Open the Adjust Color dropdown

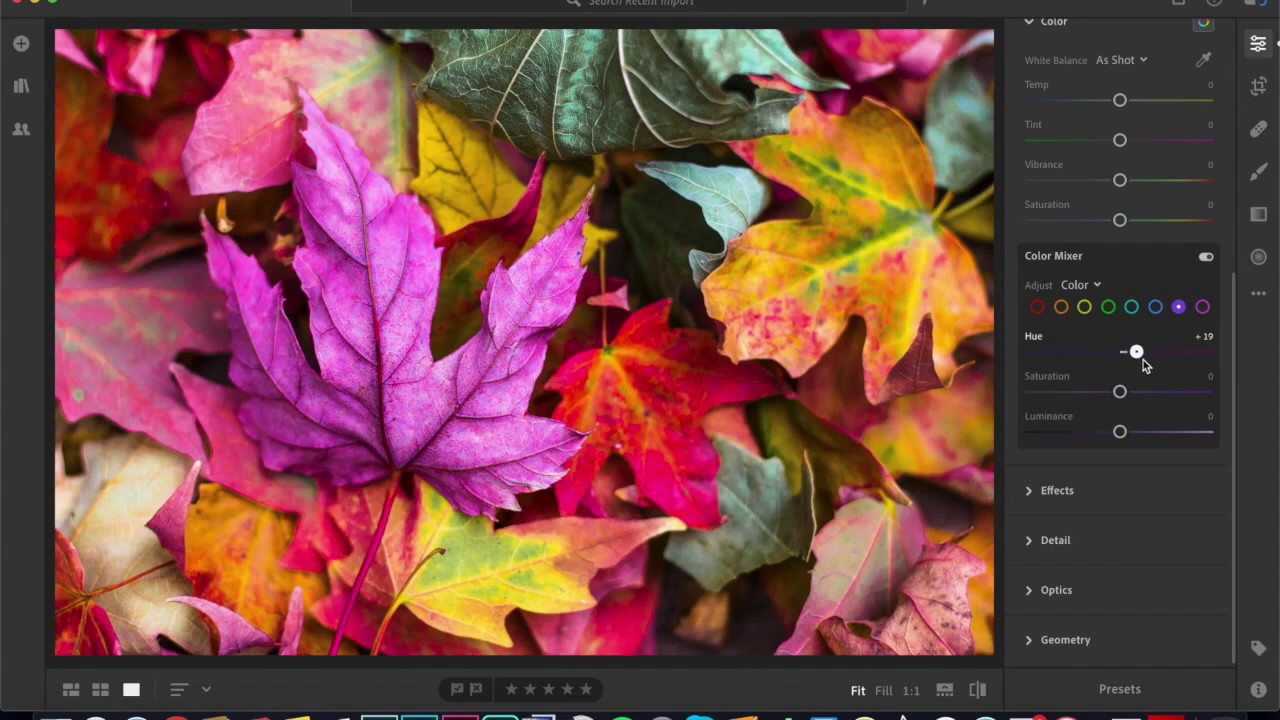[x=1081, y=285]
